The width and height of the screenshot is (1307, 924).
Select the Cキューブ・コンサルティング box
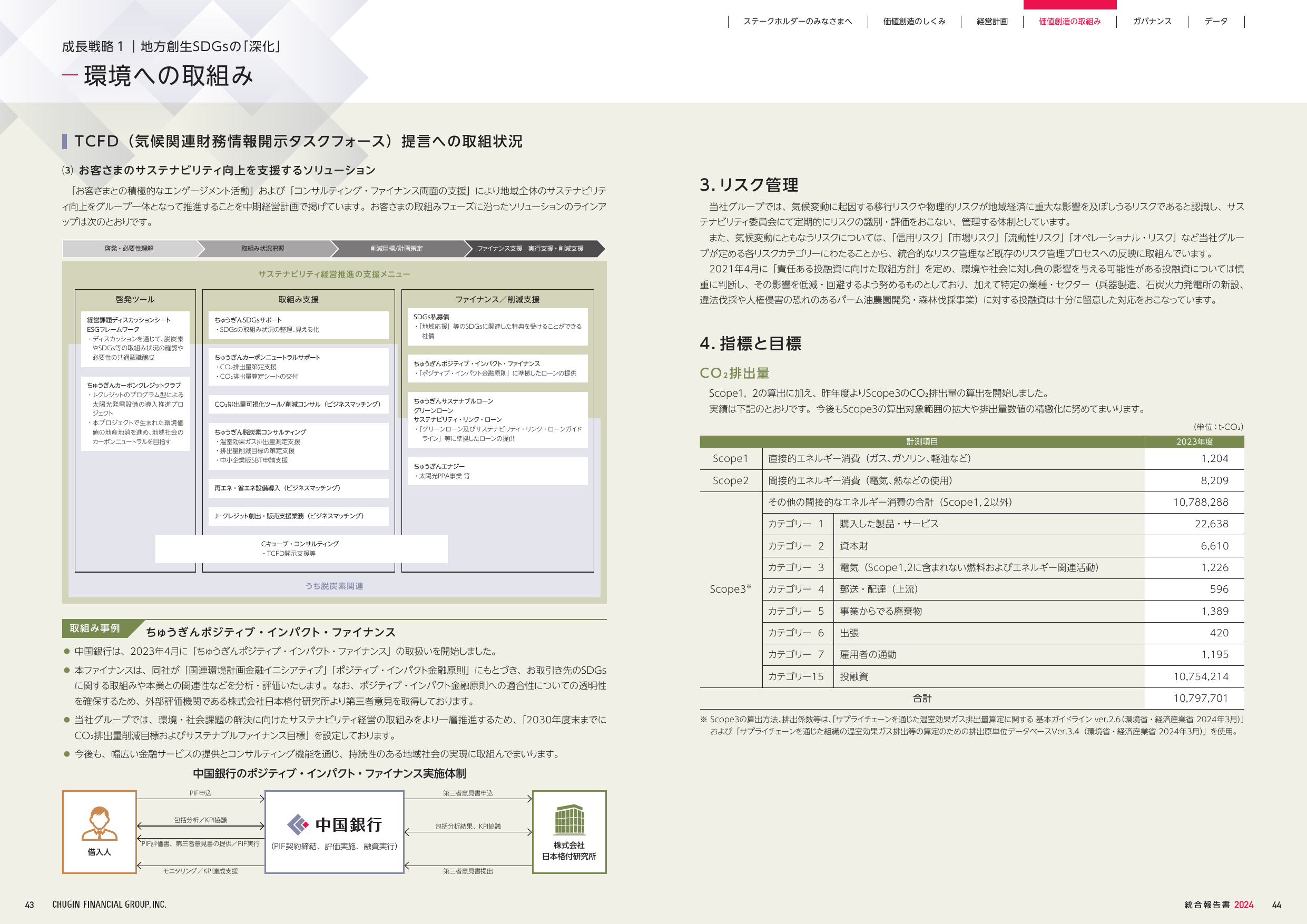coord(301,549)
